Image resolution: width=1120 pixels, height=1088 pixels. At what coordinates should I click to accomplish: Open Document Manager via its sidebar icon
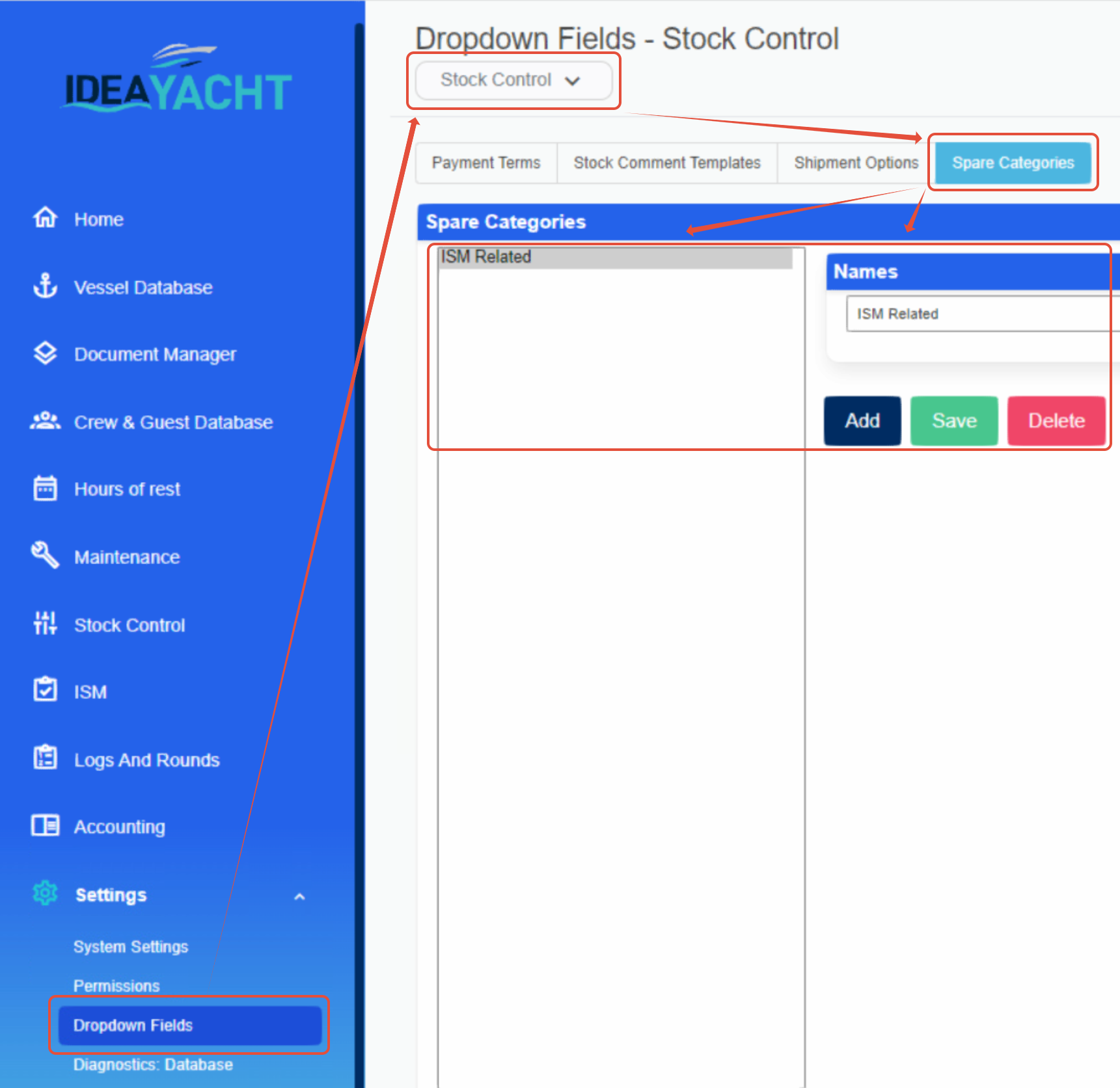coord(44,353)
